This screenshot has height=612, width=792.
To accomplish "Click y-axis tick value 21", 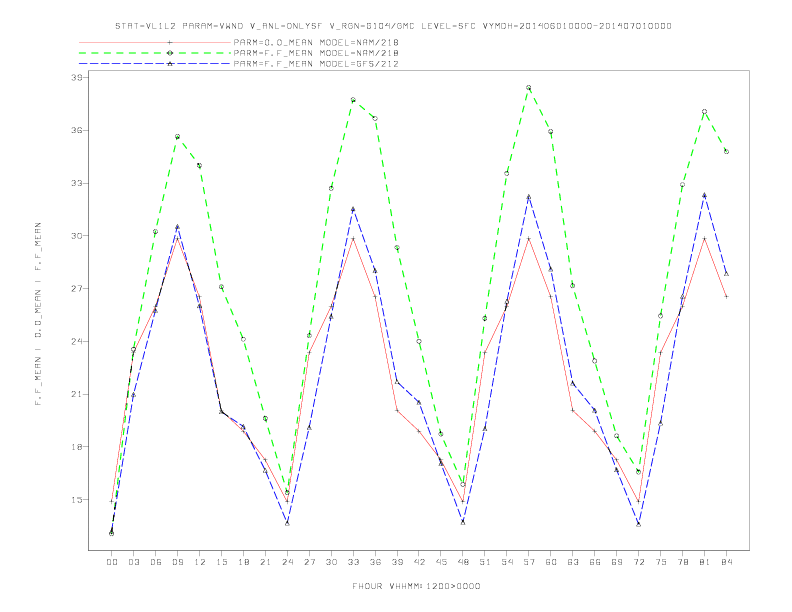I will [x=77, y=394].
